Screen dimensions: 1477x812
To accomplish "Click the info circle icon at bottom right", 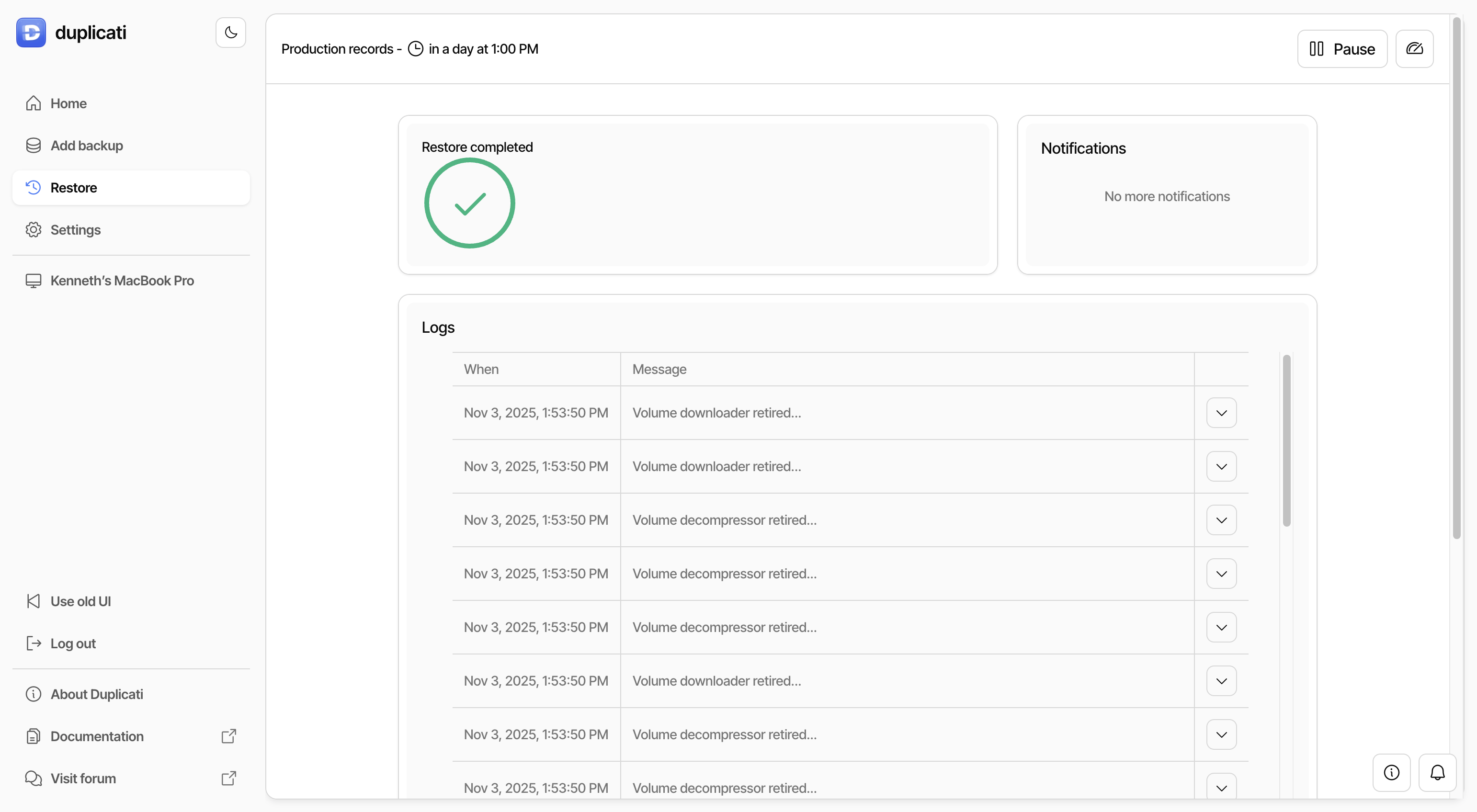I will point(1391,772).
